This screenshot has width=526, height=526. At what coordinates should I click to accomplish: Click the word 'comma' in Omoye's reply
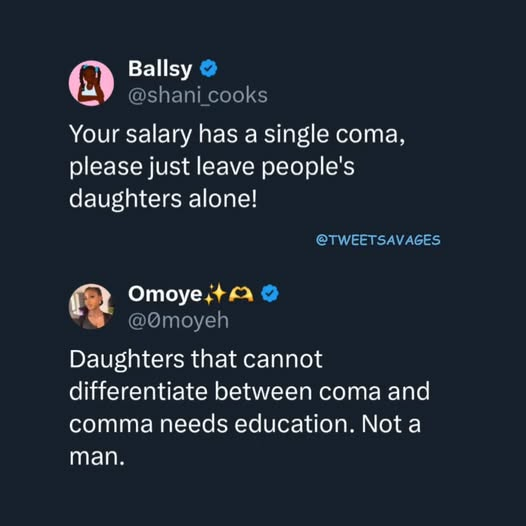click(111, 425)
